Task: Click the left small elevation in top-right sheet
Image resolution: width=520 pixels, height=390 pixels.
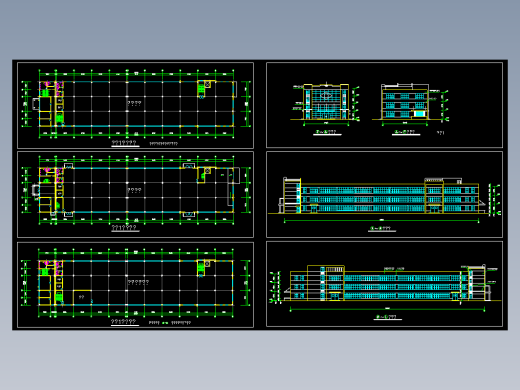Action: point(325,104)
